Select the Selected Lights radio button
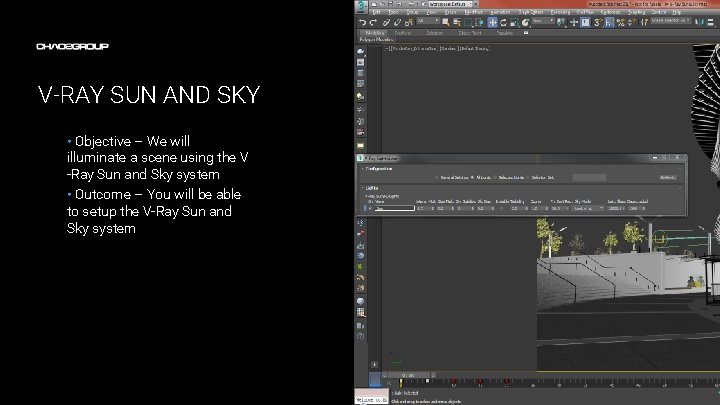Image resolution: width=720 pixels, height=405 pixels. click(495, 178)
